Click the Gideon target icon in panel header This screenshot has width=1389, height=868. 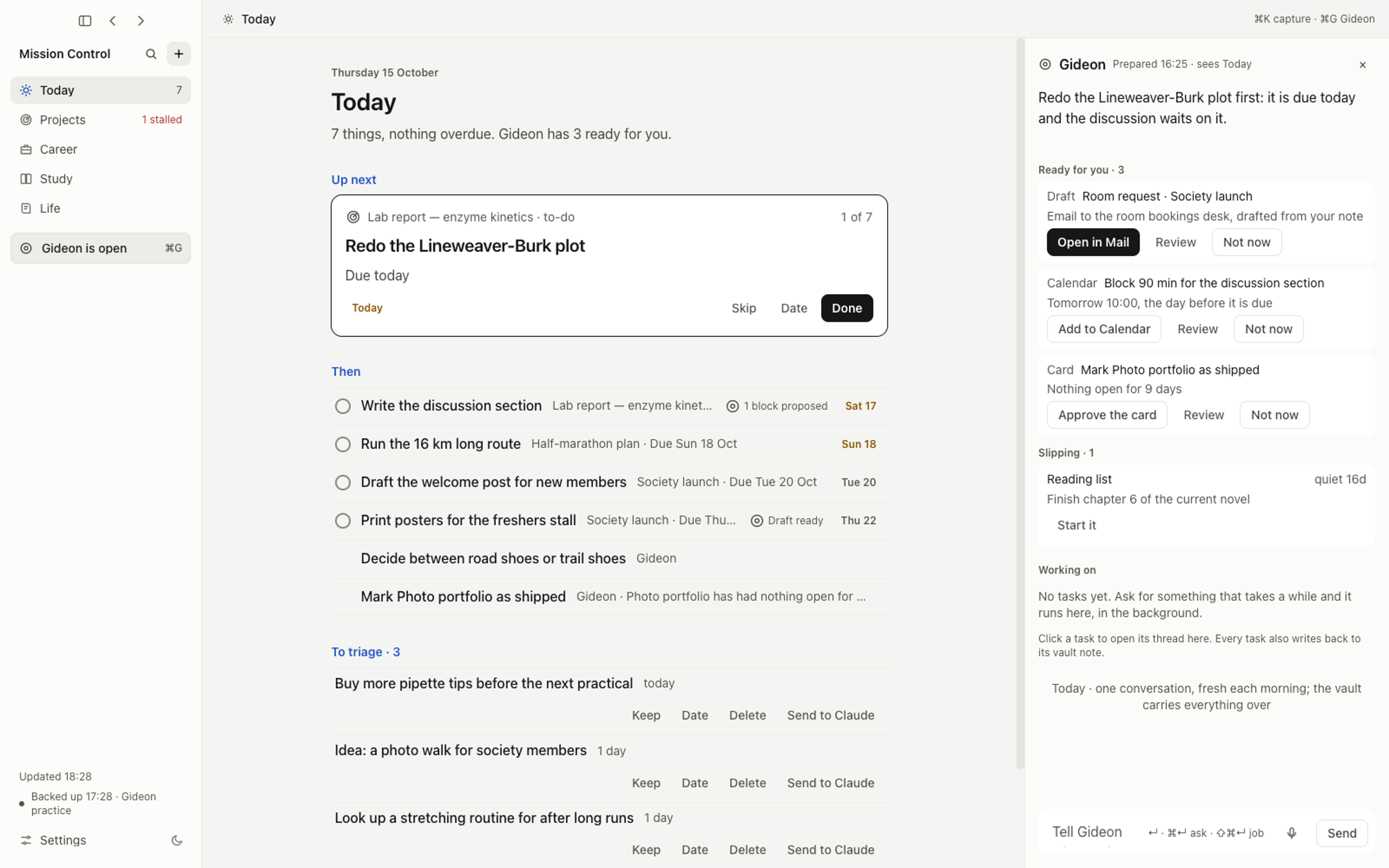tap(1045, 64)
